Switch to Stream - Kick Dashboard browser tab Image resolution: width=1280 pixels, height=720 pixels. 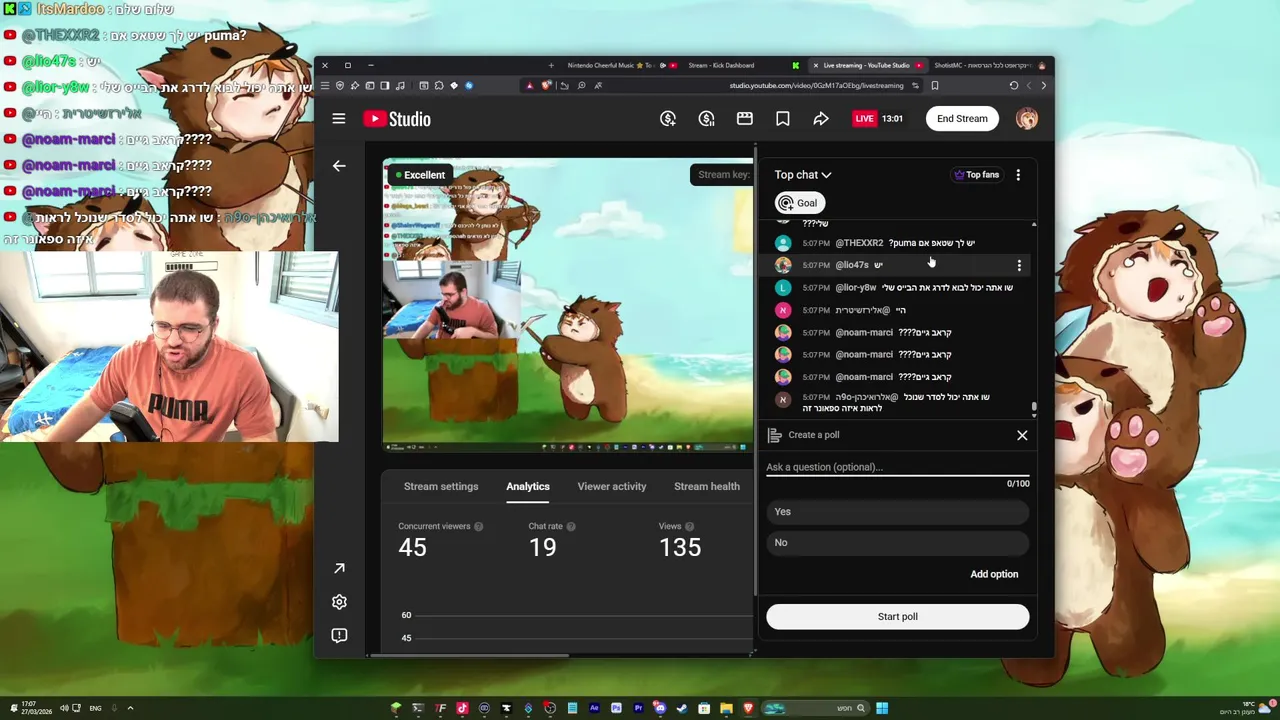pyautogui.click(x=744, y=66)
